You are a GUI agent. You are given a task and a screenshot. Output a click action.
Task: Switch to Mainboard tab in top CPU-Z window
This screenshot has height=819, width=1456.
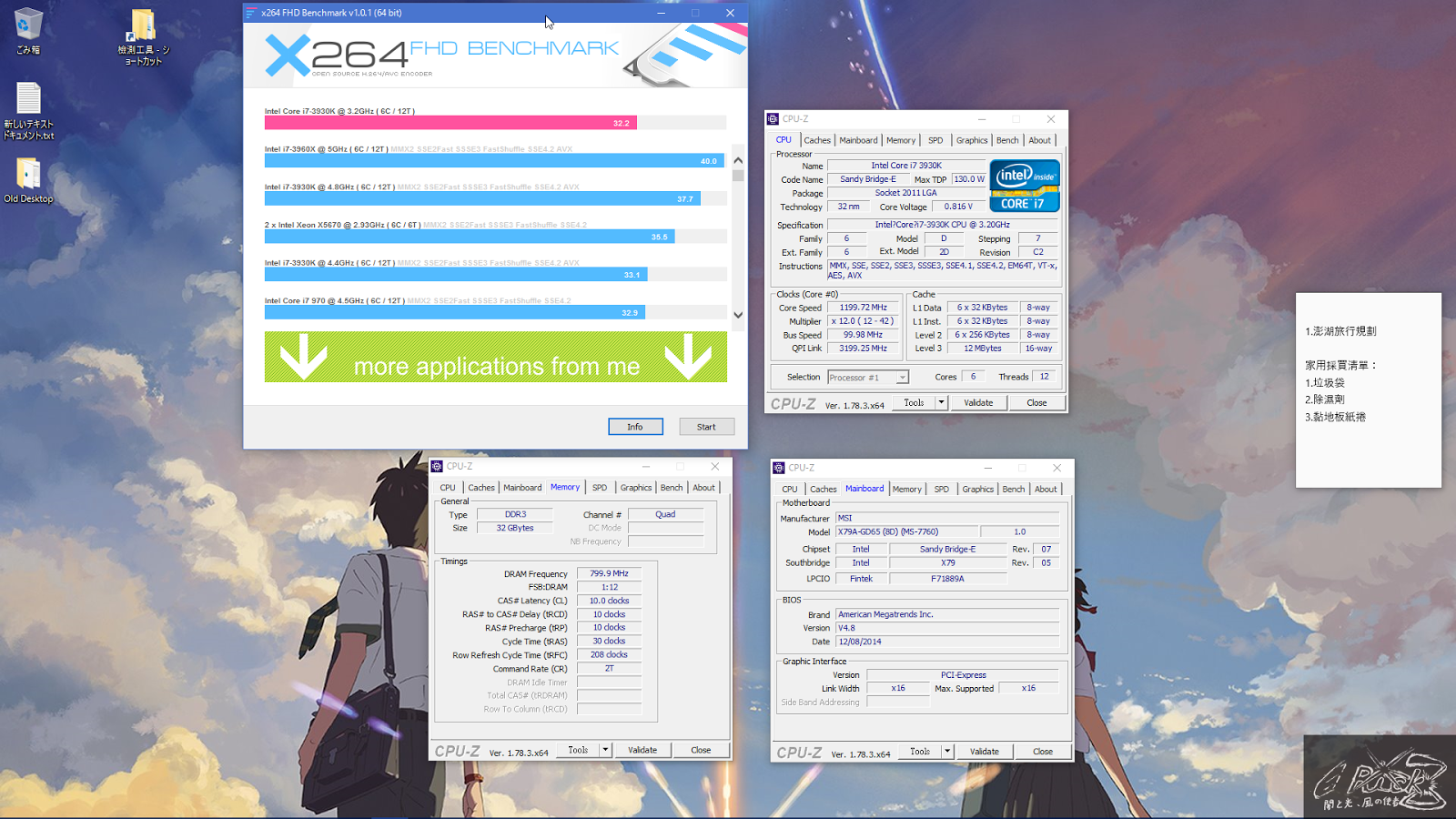tap(858, 140)
